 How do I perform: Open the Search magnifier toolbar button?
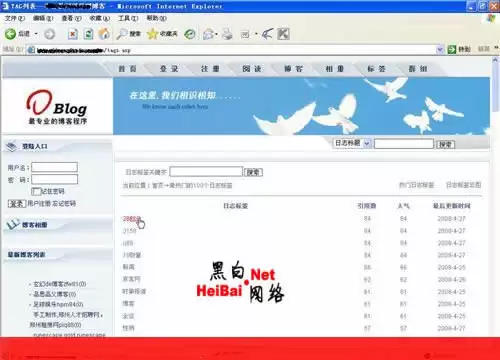128,34
